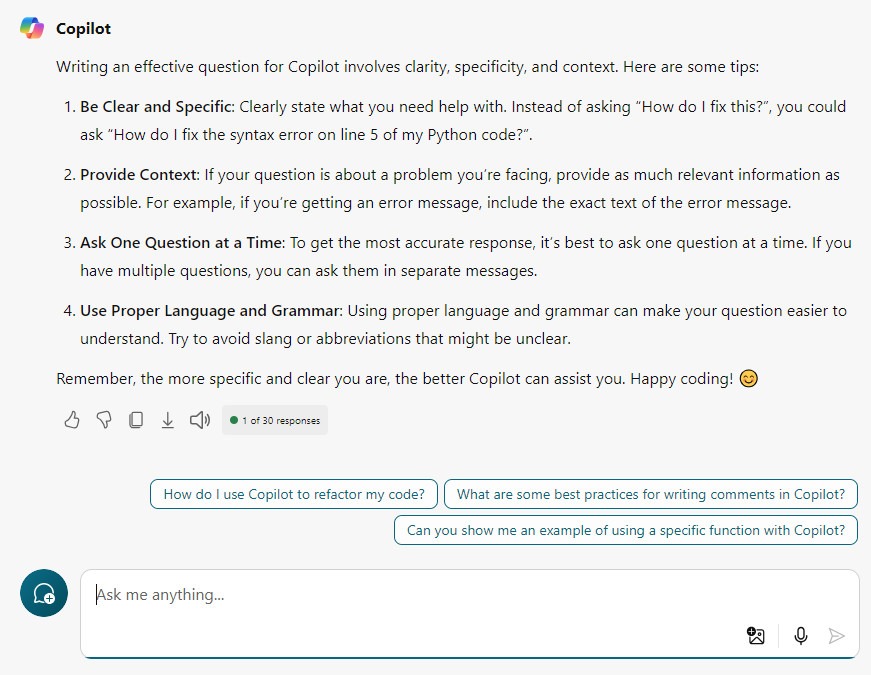The image size is (871, 675).
Task: Read the response aloud with speaker icon
Action: pyautogui.click(x=200, y=420)
